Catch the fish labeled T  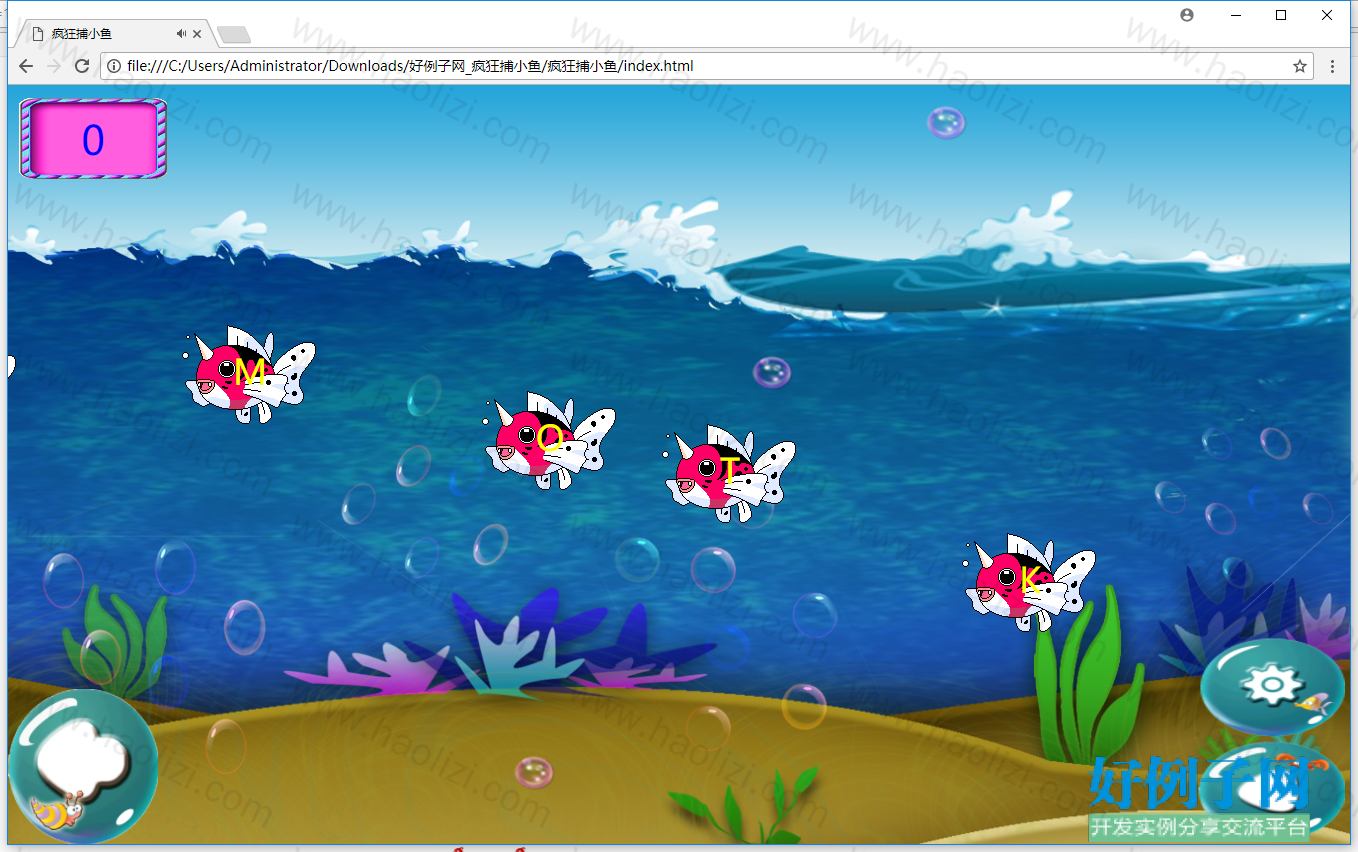[729, 473]
